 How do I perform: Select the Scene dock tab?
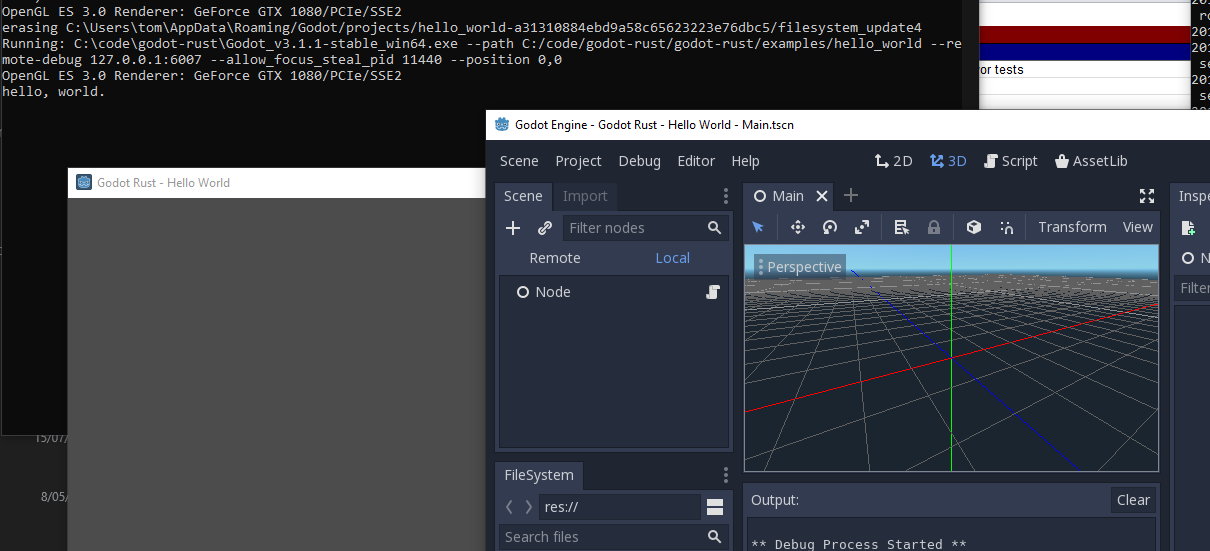(523, 196)
